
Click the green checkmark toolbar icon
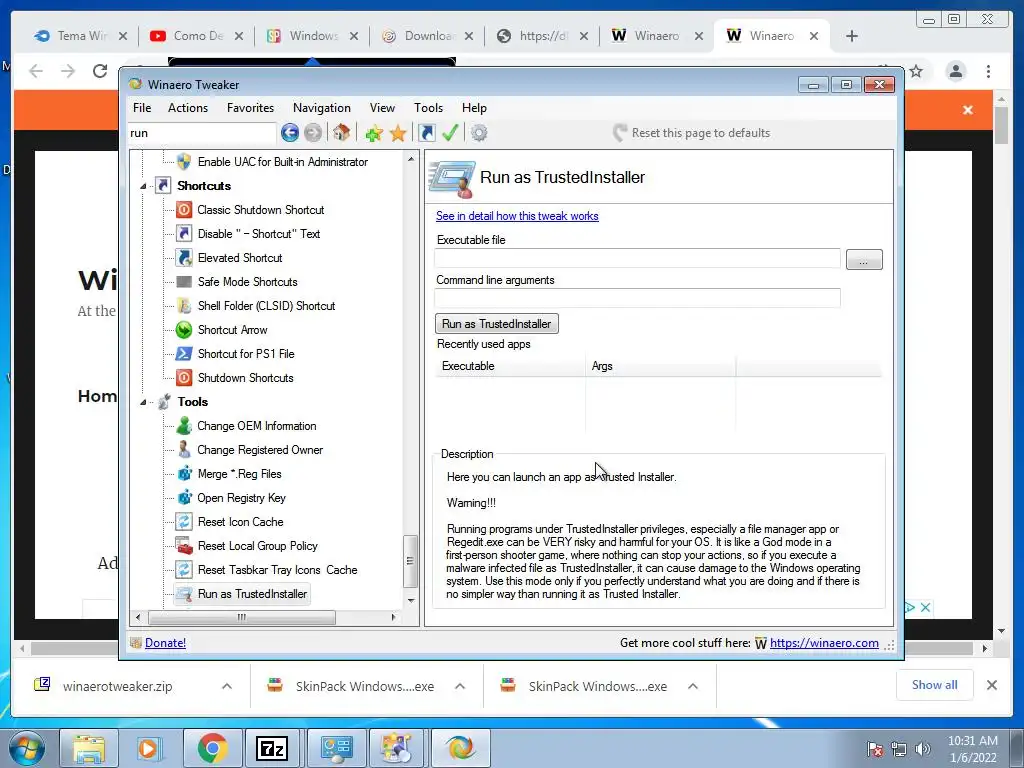[x=450, y=133]
